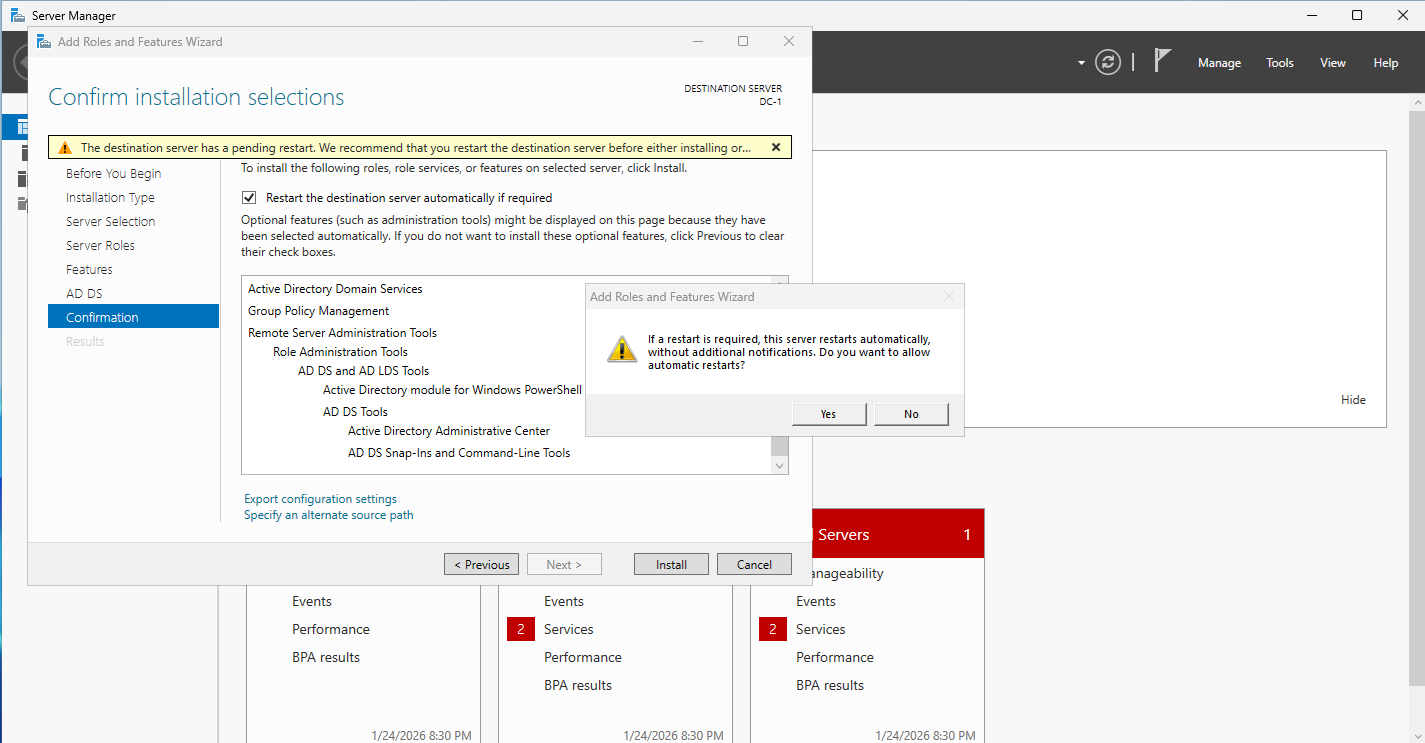1425x743 pixels.
Task: Click the warning icon in the yellow banner
Action: coord(65,148)
